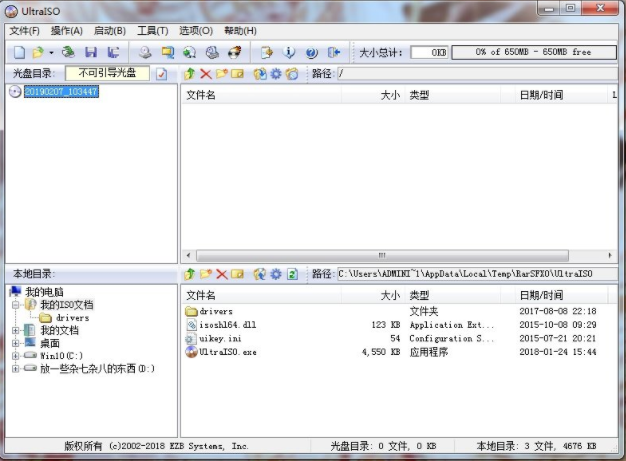626x461 pixels.
Task: Click the Open file folder icon in main toolbar
Action: pos(38,52)
